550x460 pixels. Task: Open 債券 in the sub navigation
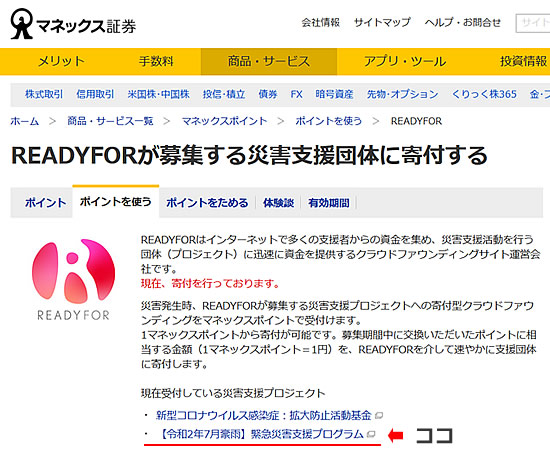click(268, 94)
